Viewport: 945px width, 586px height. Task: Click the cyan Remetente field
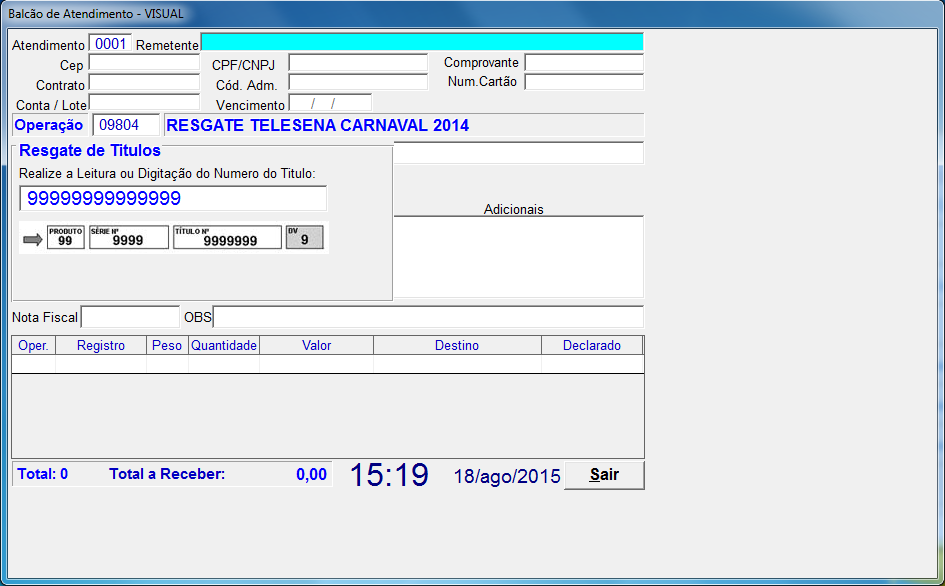(x=422, y=42)
